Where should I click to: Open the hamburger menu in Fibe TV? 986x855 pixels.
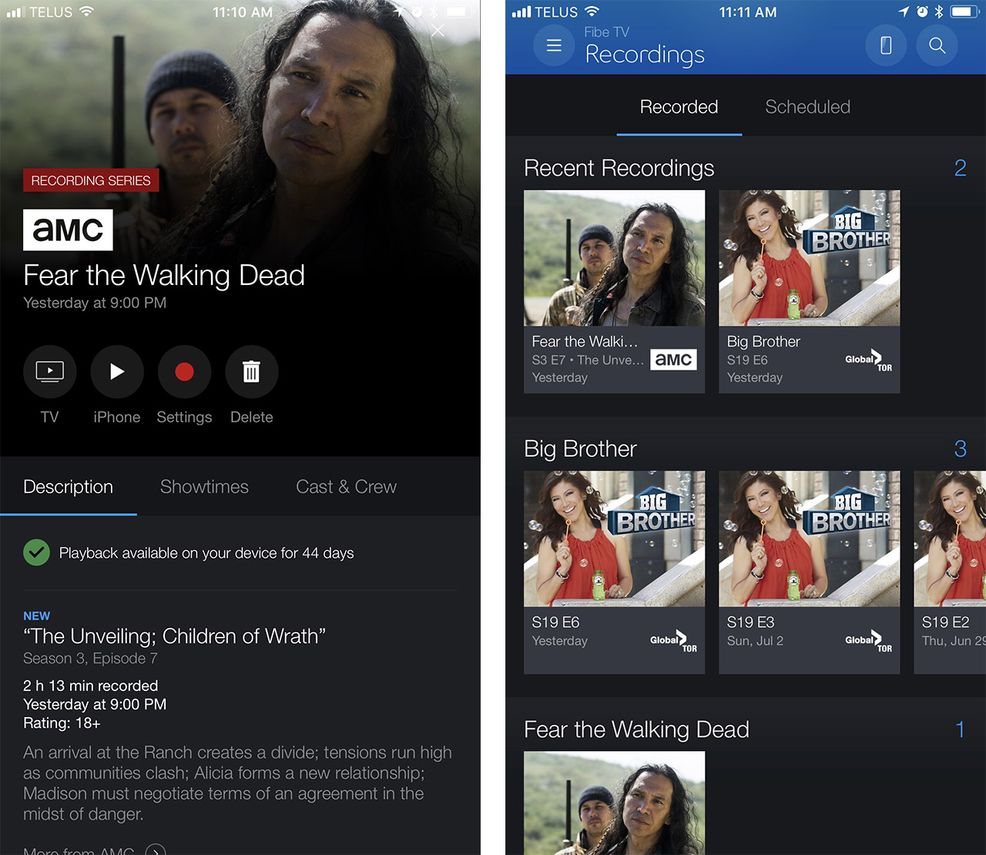[x=553, y=45]
